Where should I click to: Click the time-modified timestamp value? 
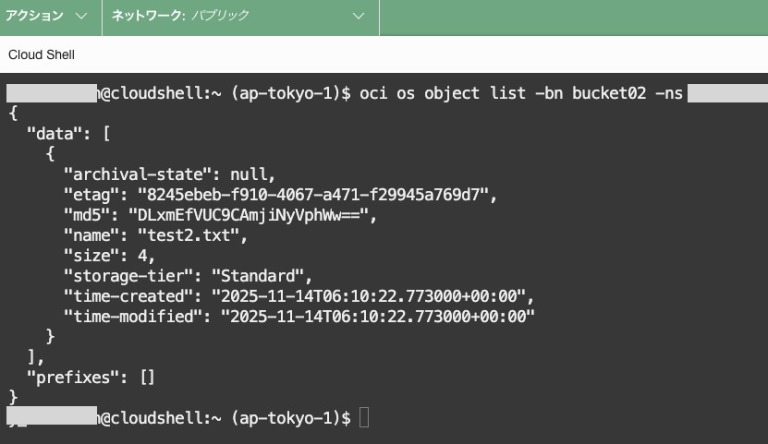382,316
